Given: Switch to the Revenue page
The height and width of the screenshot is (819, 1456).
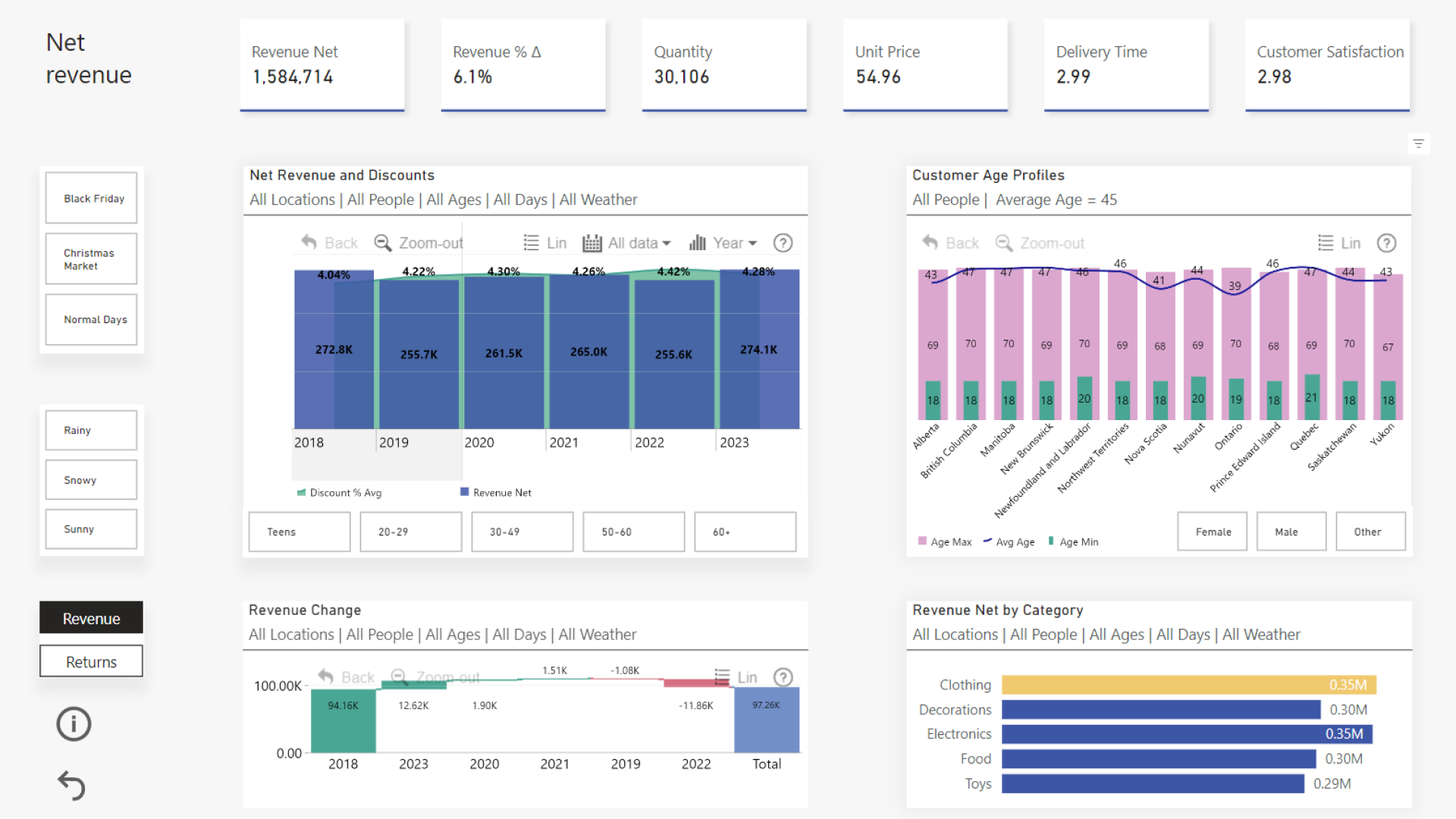Looking at the screenshot, I should tap(91, 618).
